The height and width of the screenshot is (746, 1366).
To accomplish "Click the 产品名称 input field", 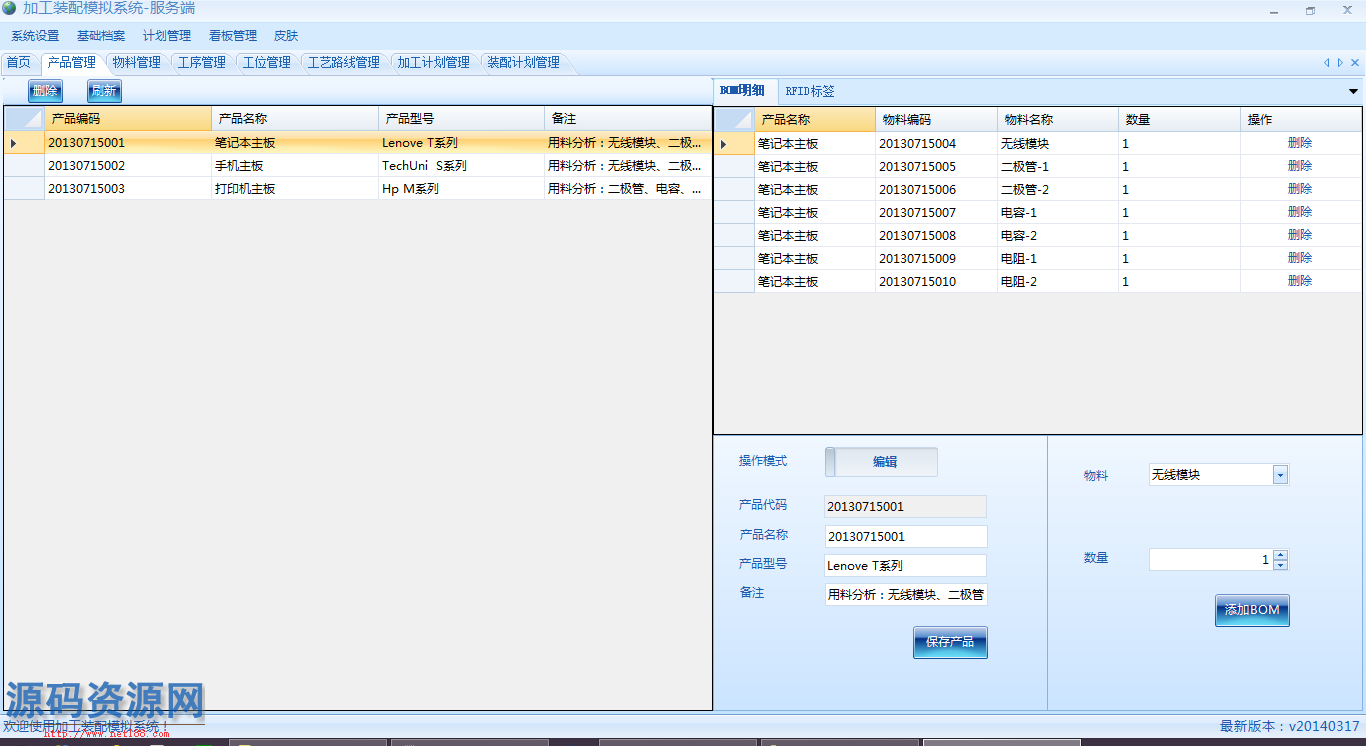I will tap(905, 537).
